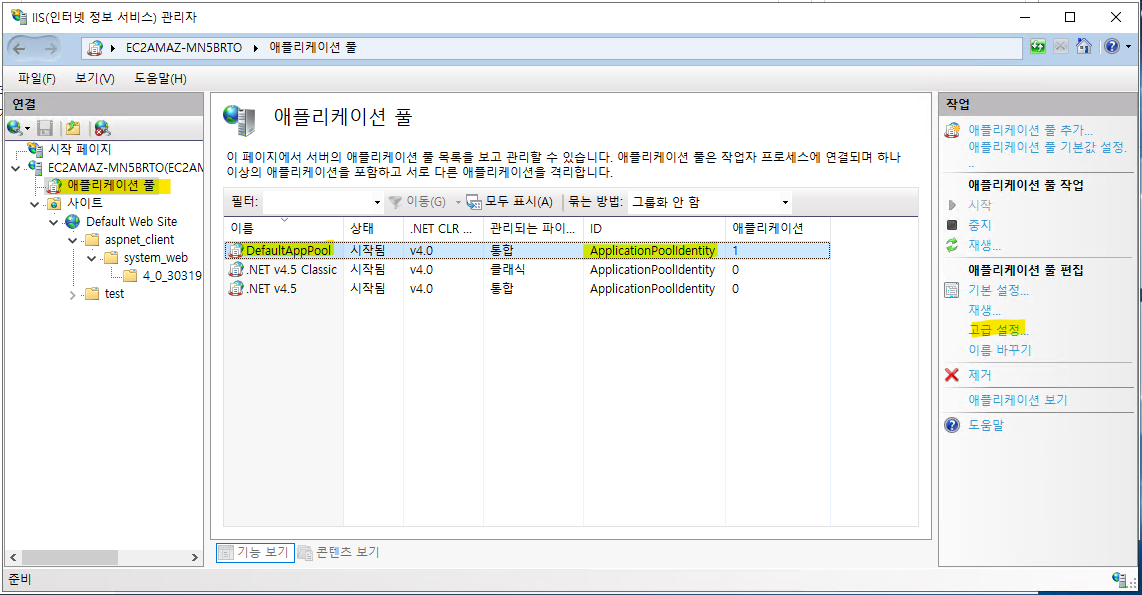Screen dimensions: 1142x595
Task: Click the Delete connection icon in the Connections toolbar
Action: (103, 128)
